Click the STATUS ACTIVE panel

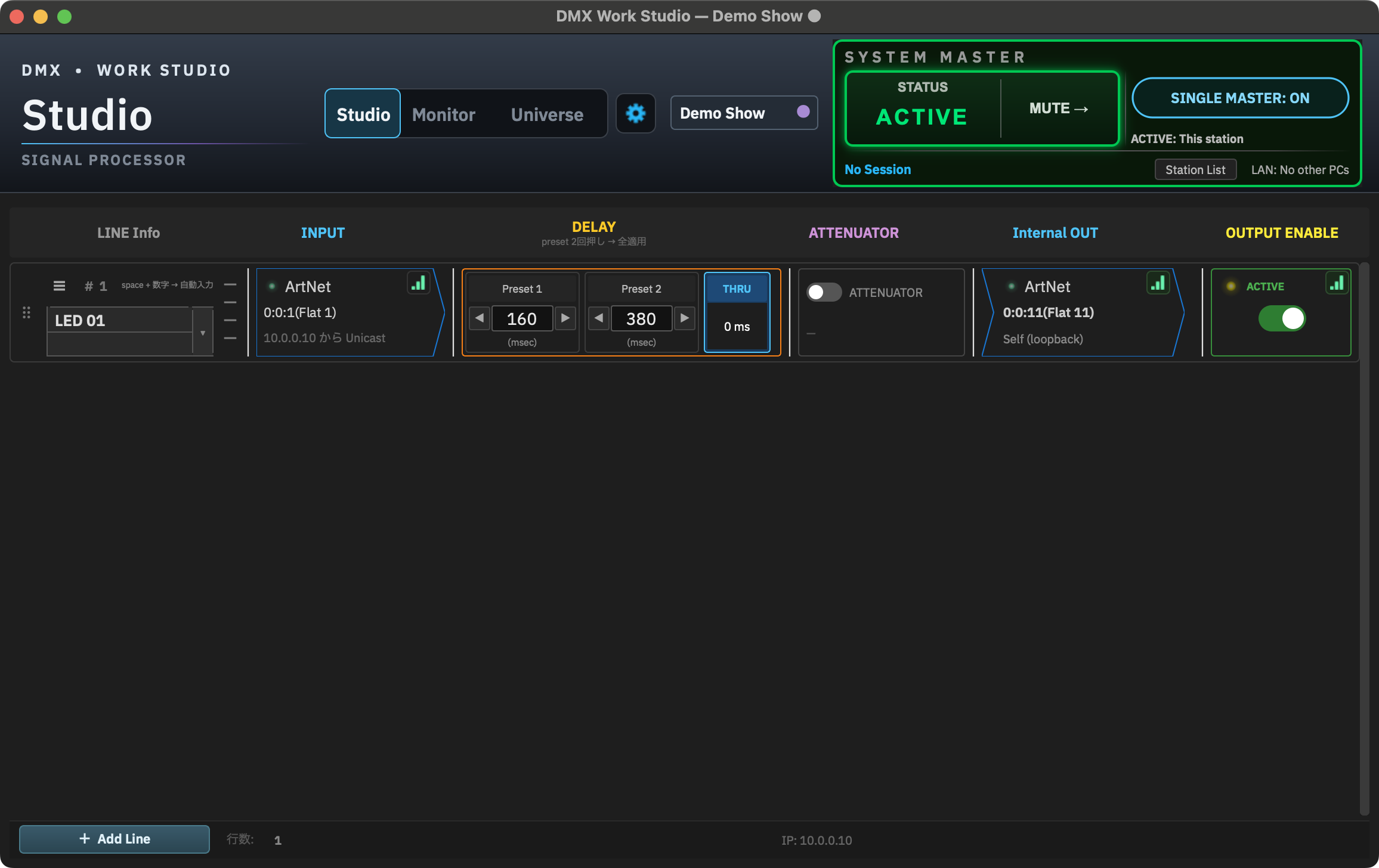(923, 108)
